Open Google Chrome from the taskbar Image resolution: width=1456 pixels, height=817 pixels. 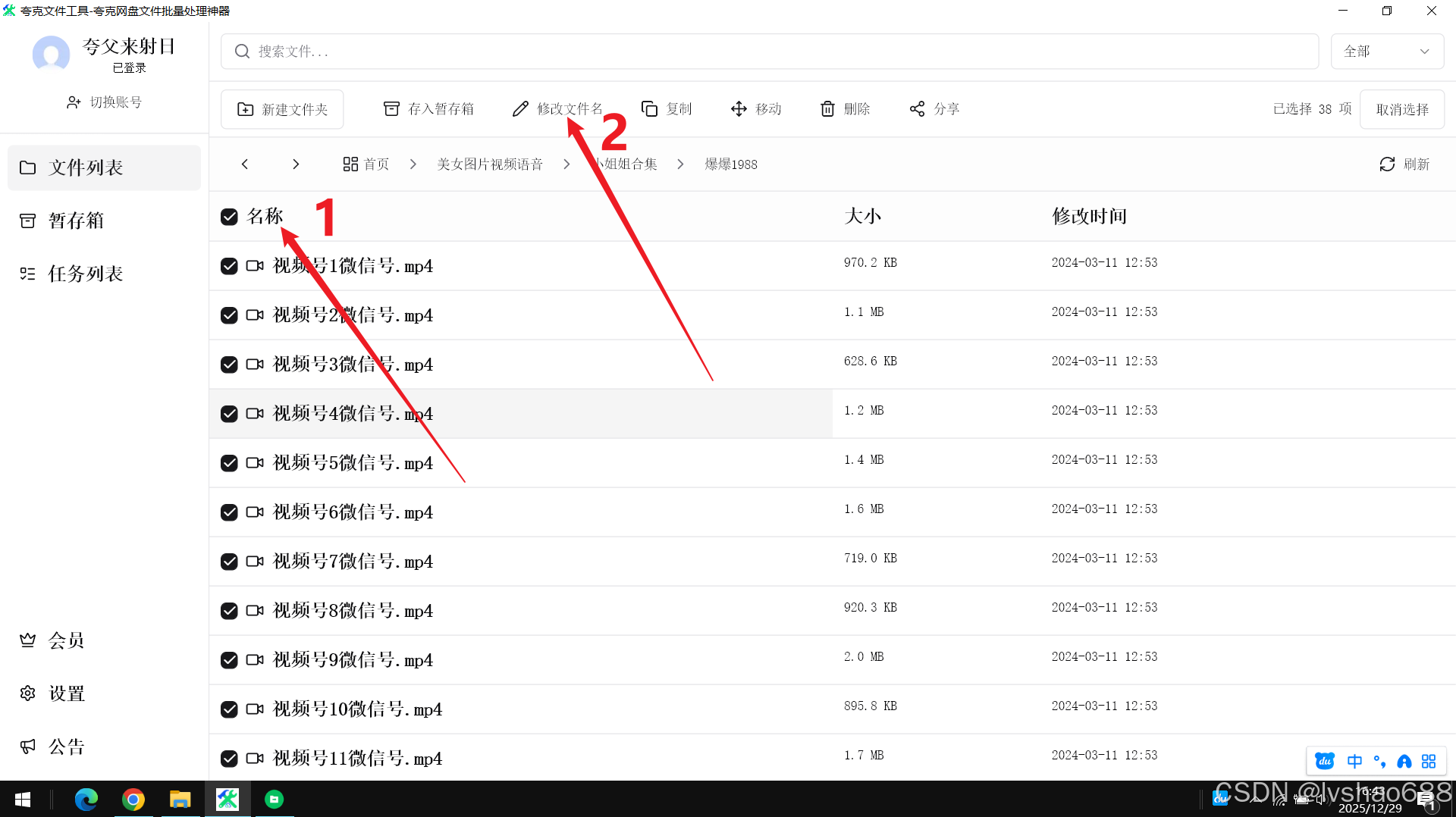tap(133, 800)
